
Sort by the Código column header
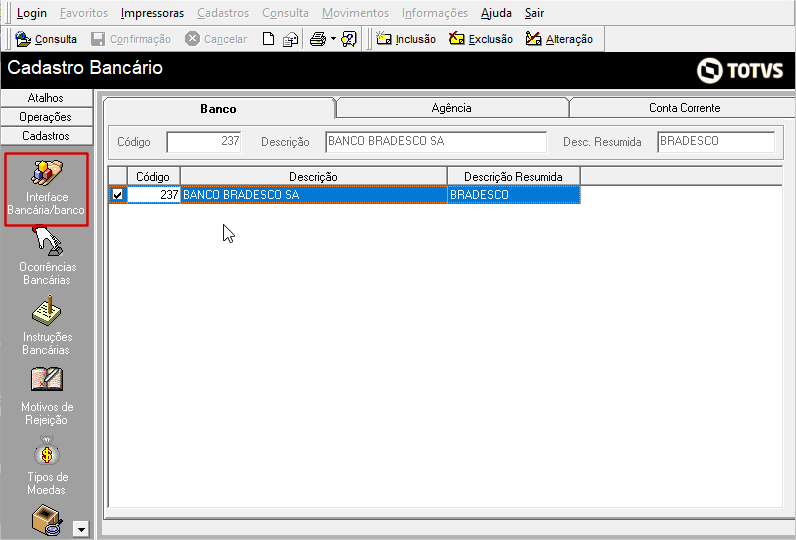(153, 176)
